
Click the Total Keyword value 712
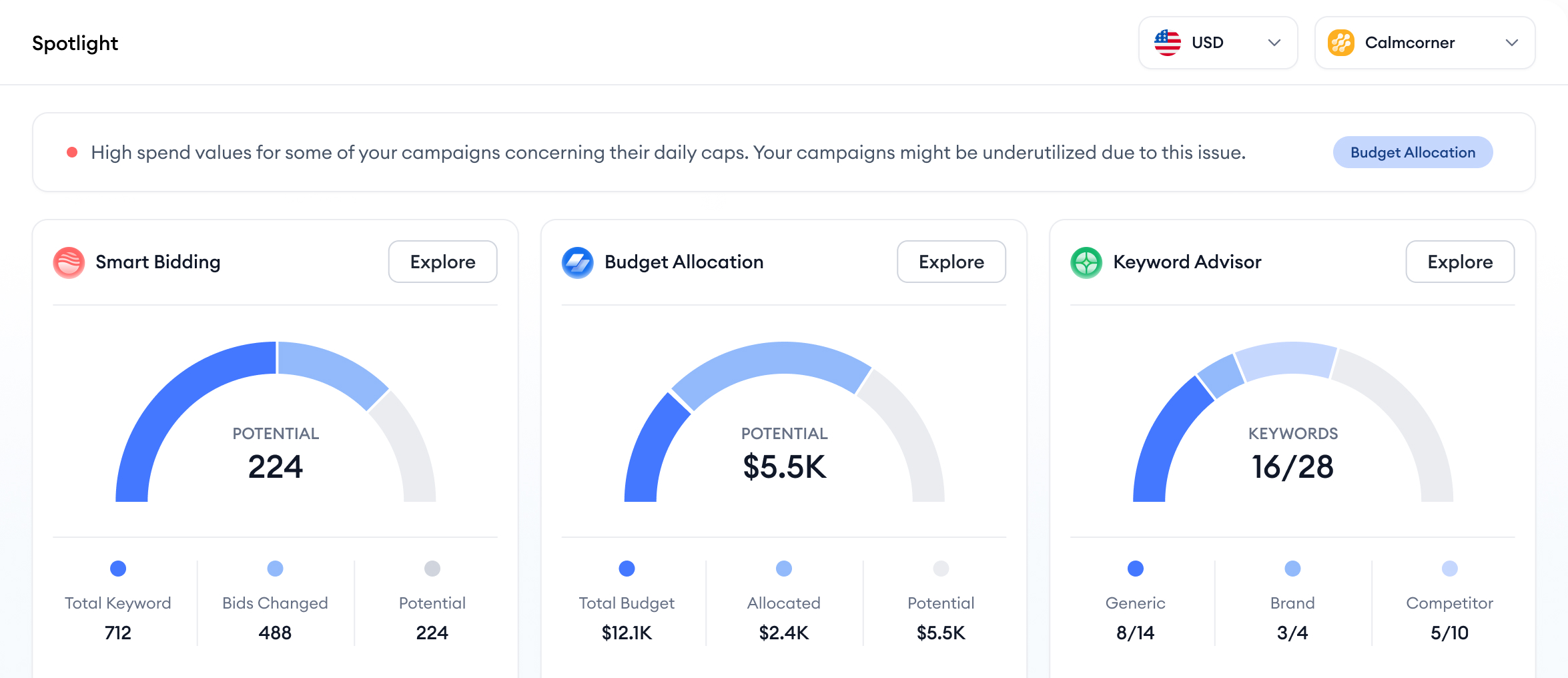[118, 633]
